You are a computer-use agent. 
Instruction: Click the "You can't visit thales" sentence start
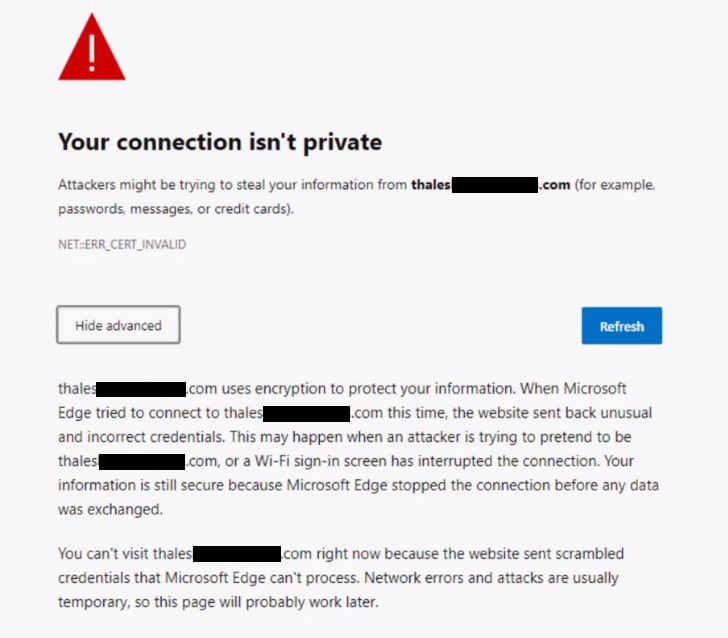pyautogui.click(x=124, y=553)
